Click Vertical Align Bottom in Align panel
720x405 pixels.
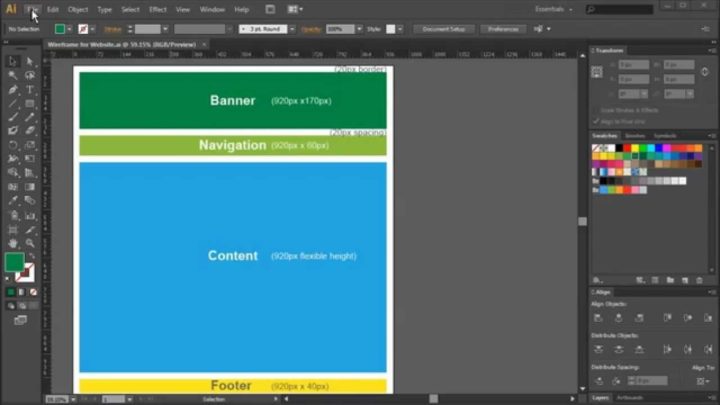click(x=708, y=318)
